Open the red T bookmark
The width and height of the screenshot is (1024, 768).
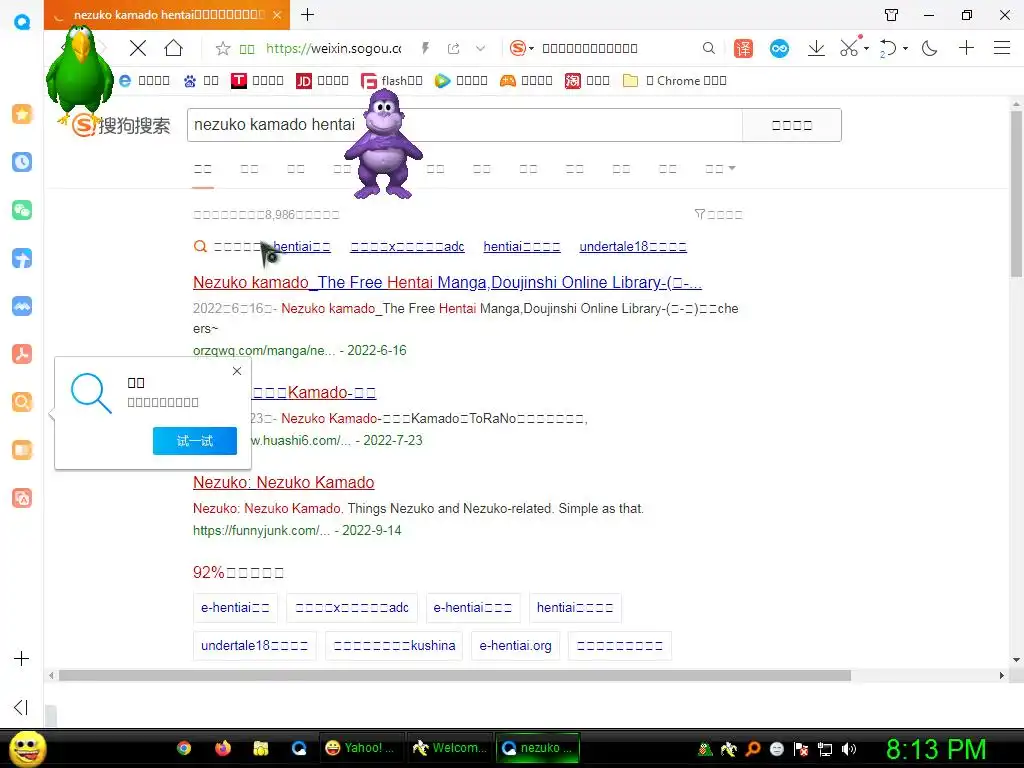tap(257, 80)
